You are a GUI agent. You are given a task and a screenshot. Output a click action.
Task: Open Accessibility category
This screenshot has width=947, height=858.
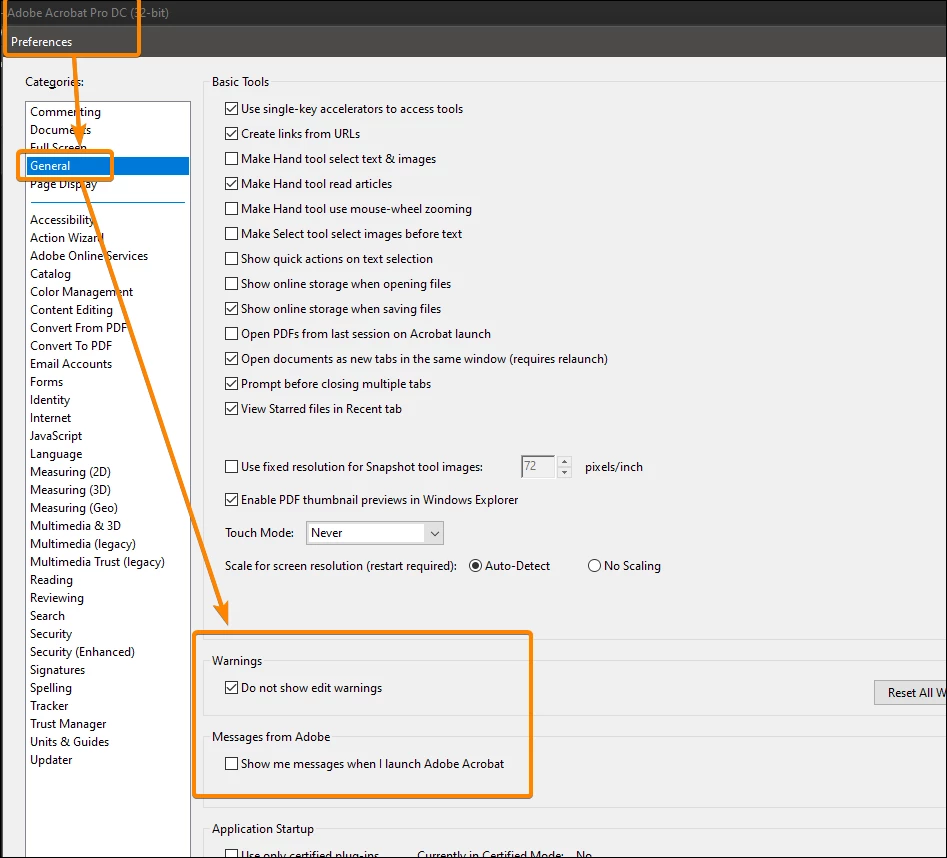(62, 220)
